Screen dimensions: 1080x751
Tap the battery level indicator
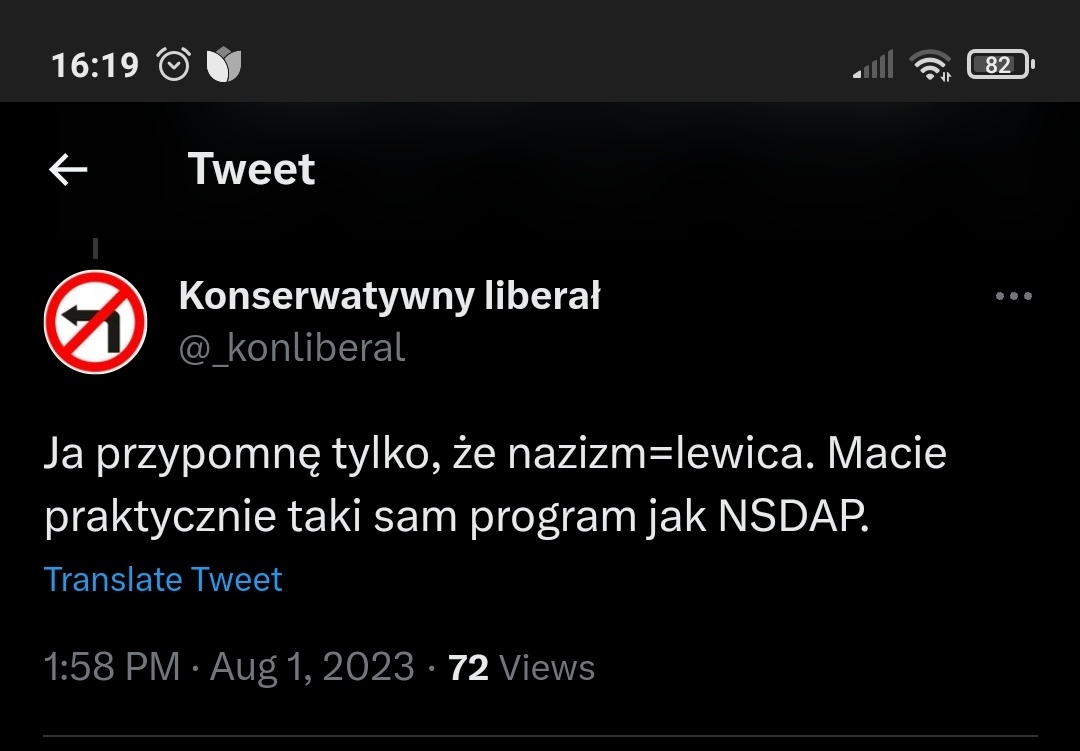(999, 66)
